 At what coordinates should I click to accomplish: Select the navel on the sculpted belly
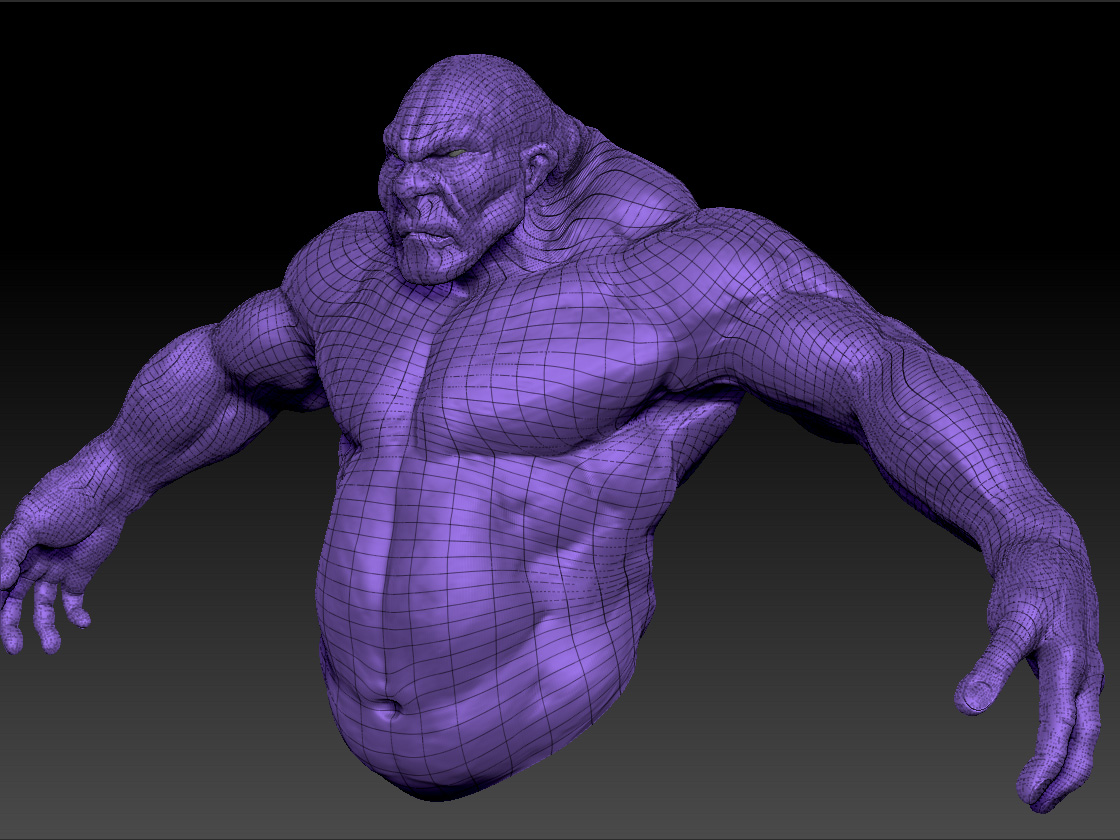click(x=389, y=707)
